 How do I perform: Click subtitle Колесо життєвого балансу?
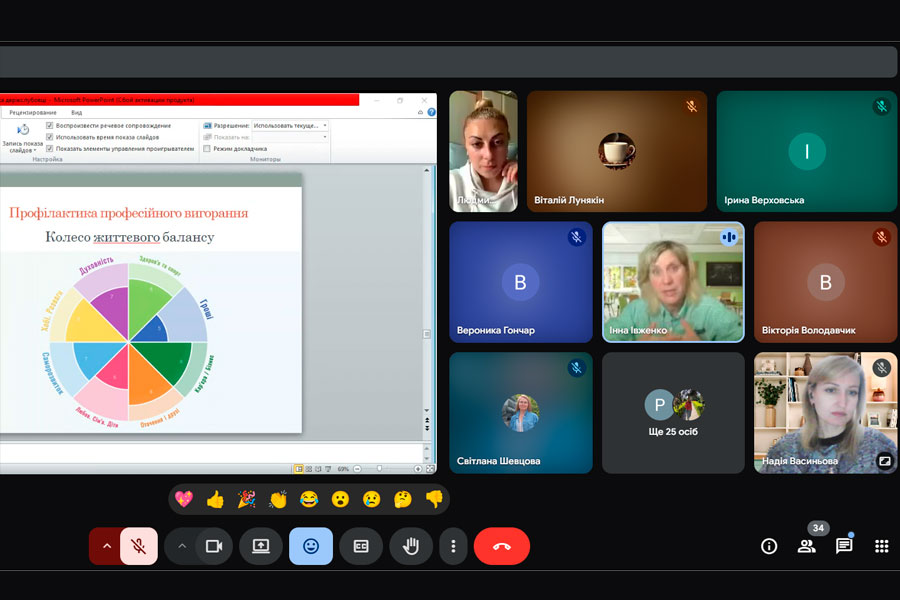[130, 237]
